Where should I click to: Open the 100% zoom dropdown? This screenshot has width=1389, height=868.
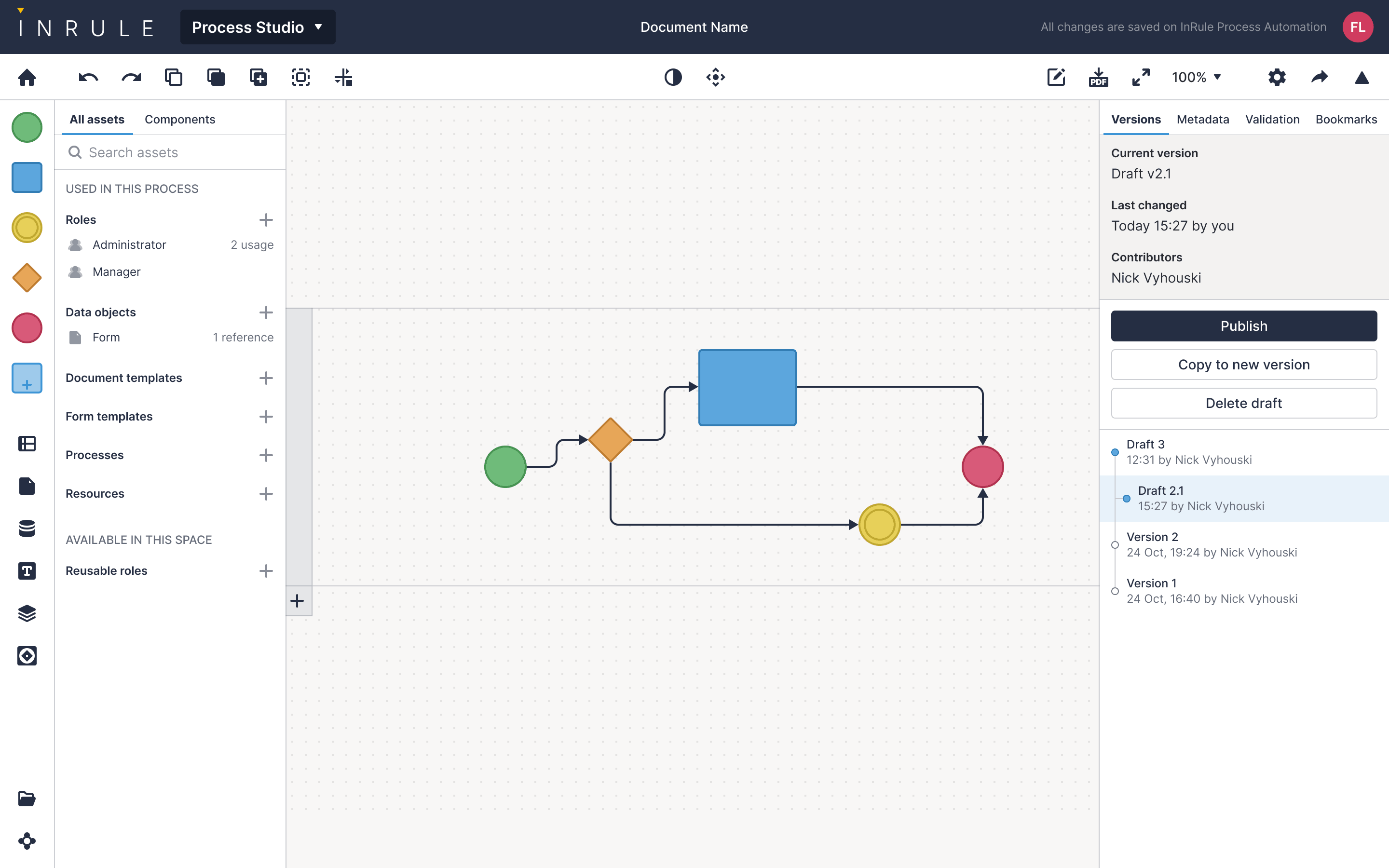pyautogui.click(x=1196, y=77)
